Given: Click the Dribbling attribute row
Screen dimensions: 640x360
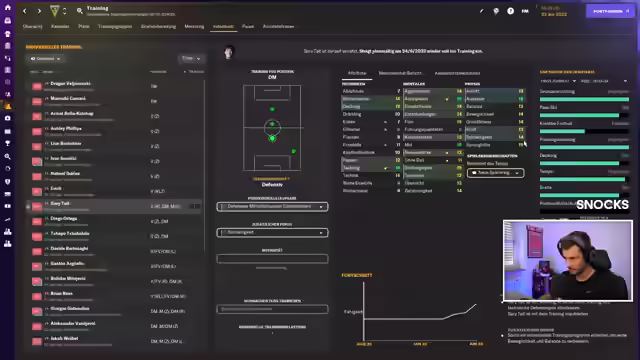Looking at the screenshot, I should point(371,114).
